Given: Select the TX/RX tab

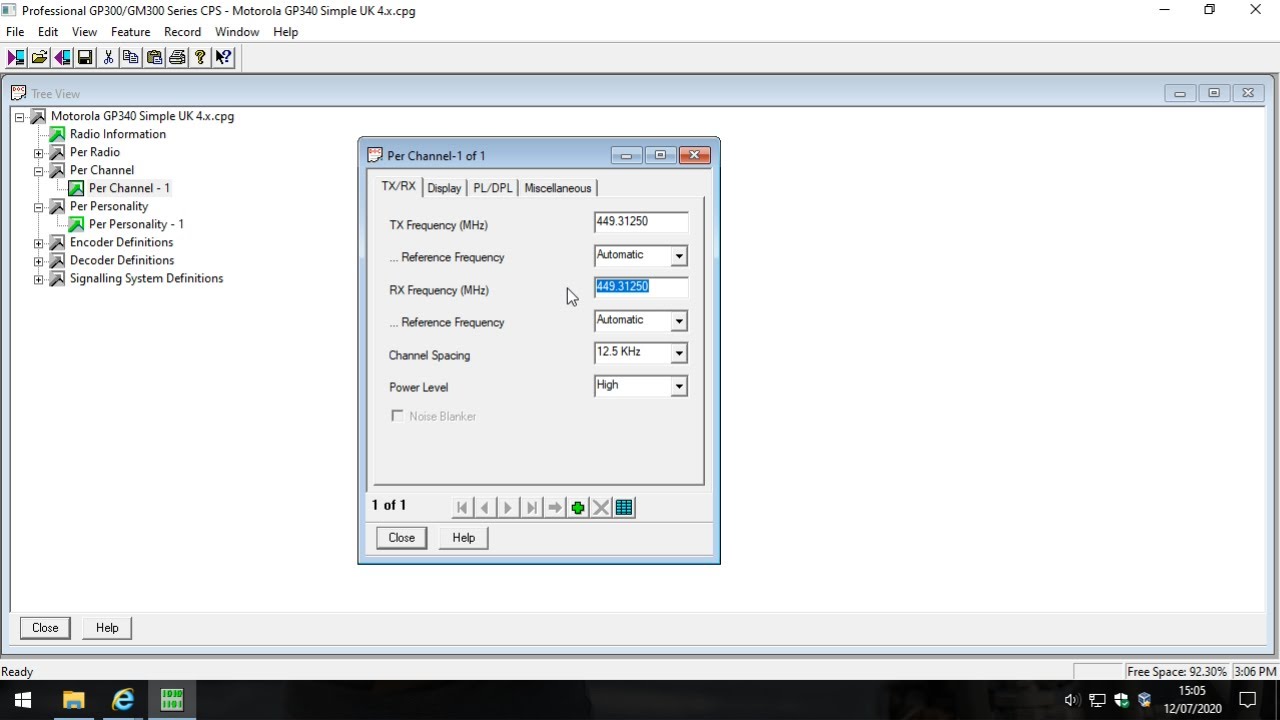Looking at the screenshot, I should [x=398, y=187].
